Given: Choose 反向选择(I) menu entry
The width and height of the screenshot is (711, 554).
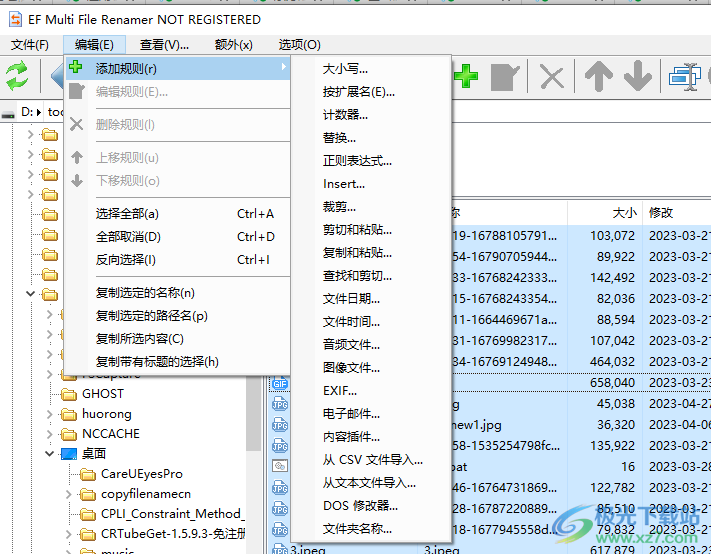Looking at the screenshot, I should pyautogui.click(x=177, y=260).
